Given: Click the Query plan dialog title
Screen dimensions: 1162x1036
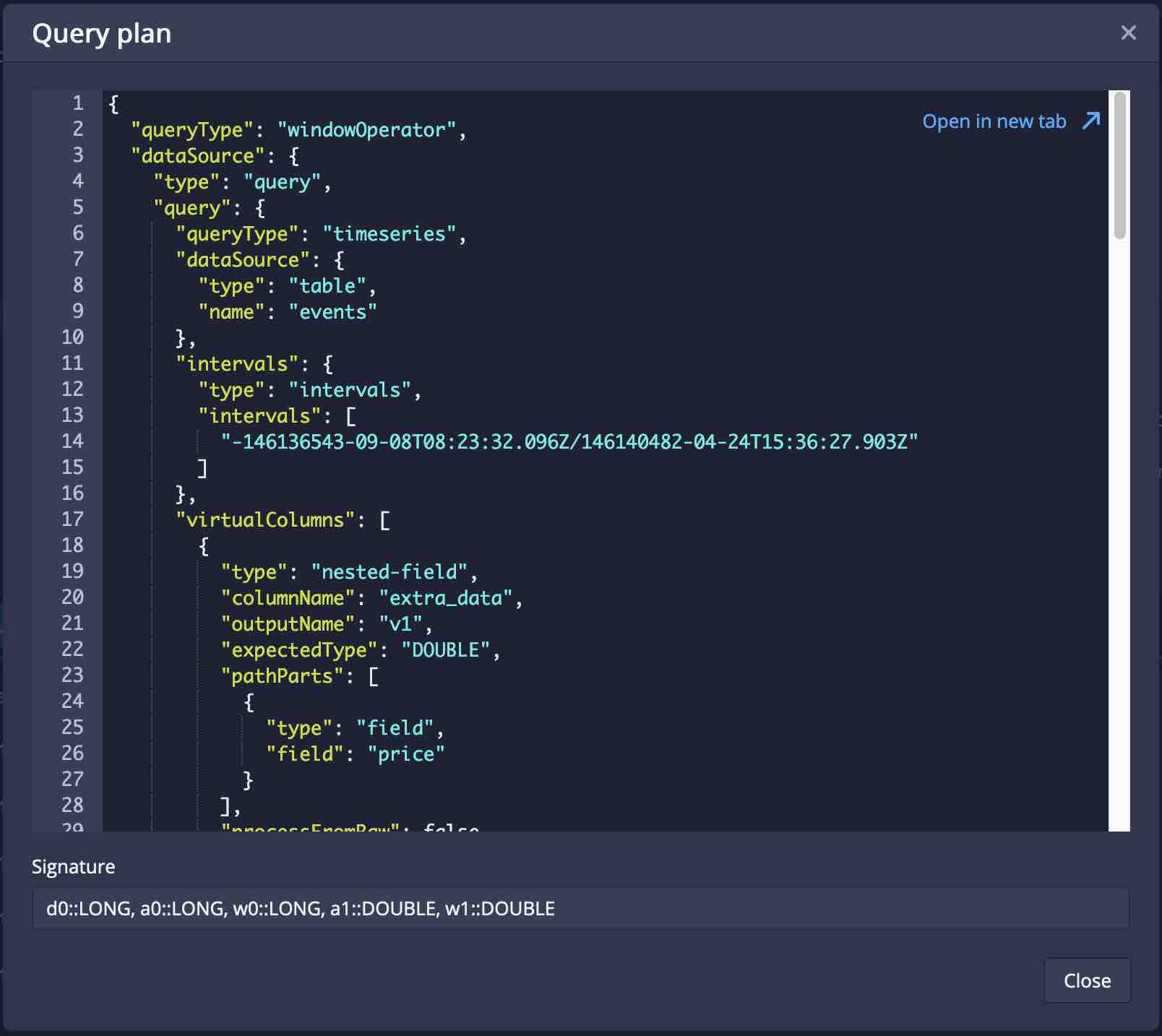Looking at the screenshot, I should click(102, 34).
